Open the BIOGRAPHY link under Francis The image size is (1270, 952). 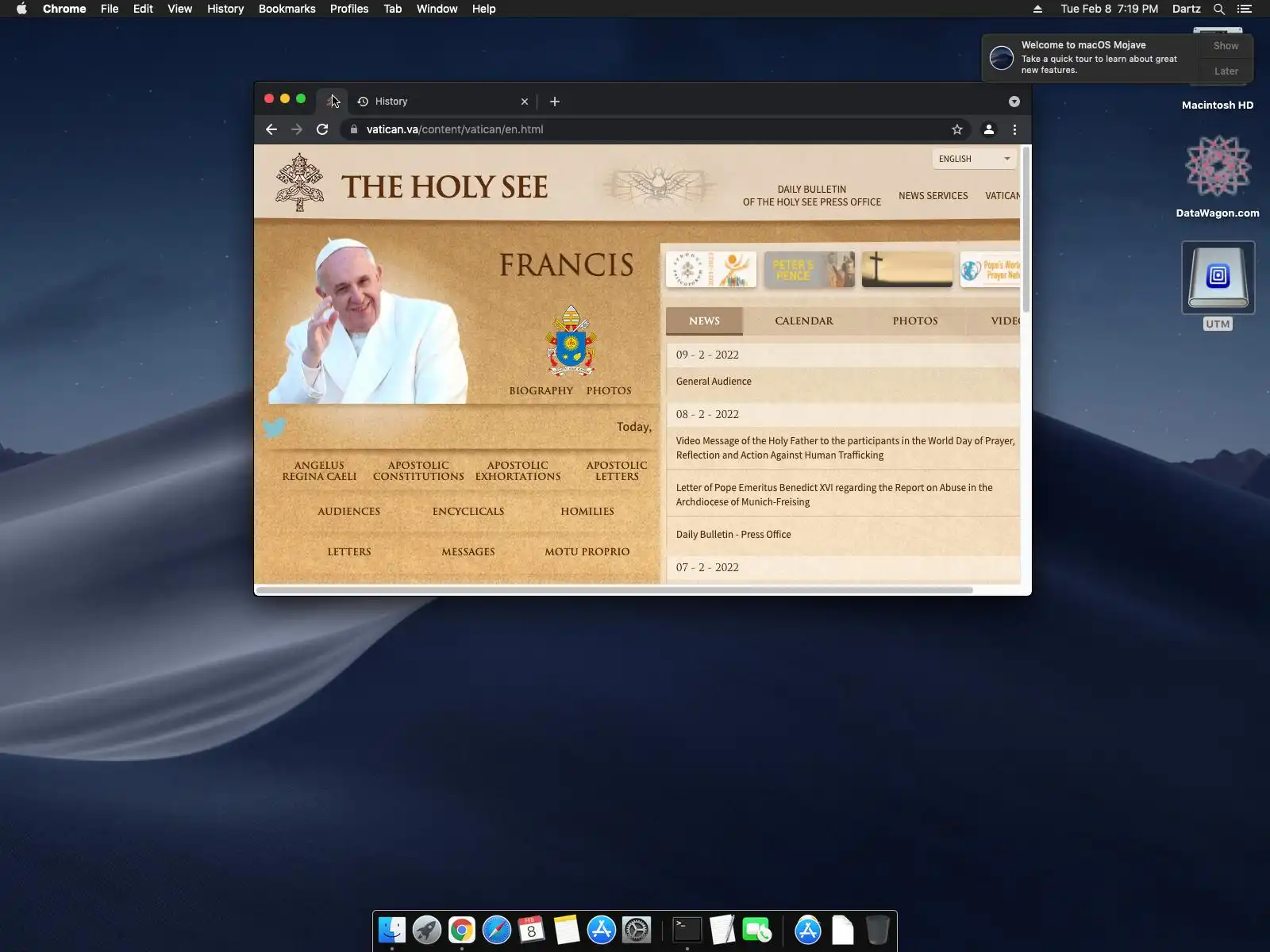tap(541, 391)
